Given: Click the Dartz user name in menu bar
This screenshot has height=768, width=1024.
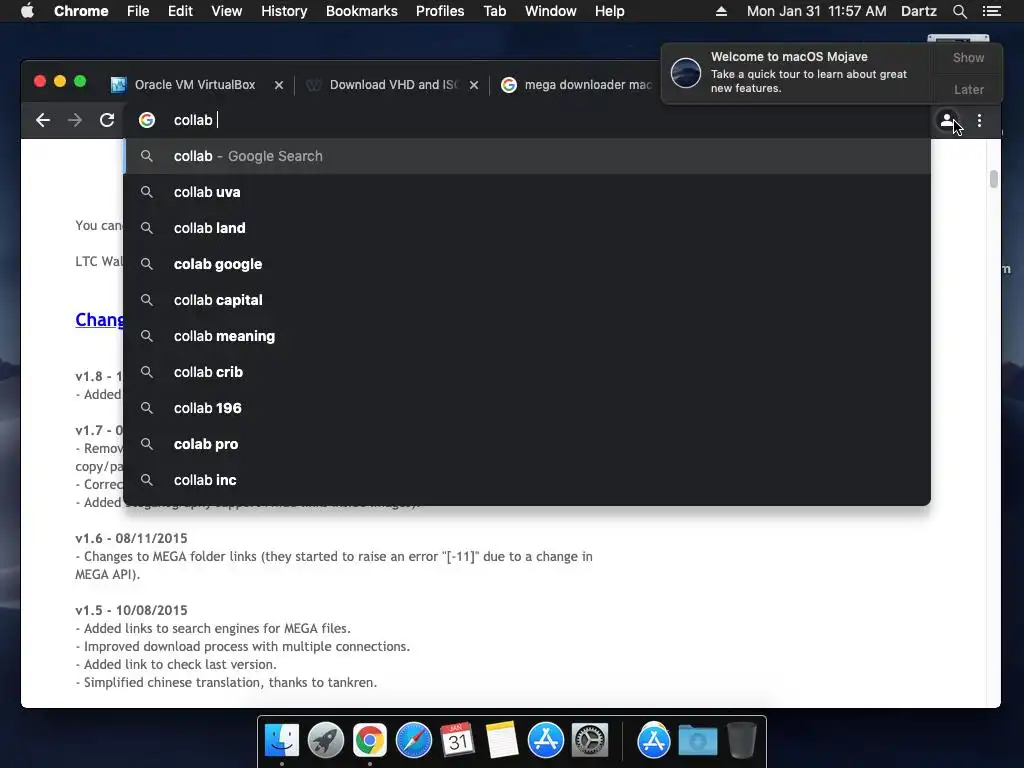Looking at the screenshot, I should coord(918,11).
